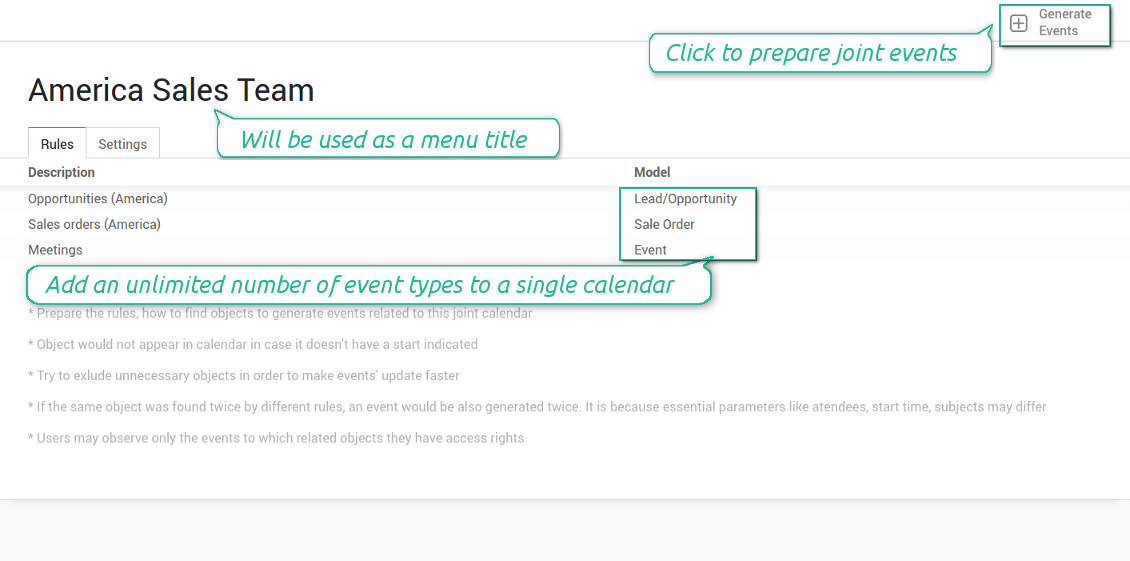The width and height of the screenshot is (1130, 561).
Task: Click the Event model cell
Action: click(x=650, y=250)
